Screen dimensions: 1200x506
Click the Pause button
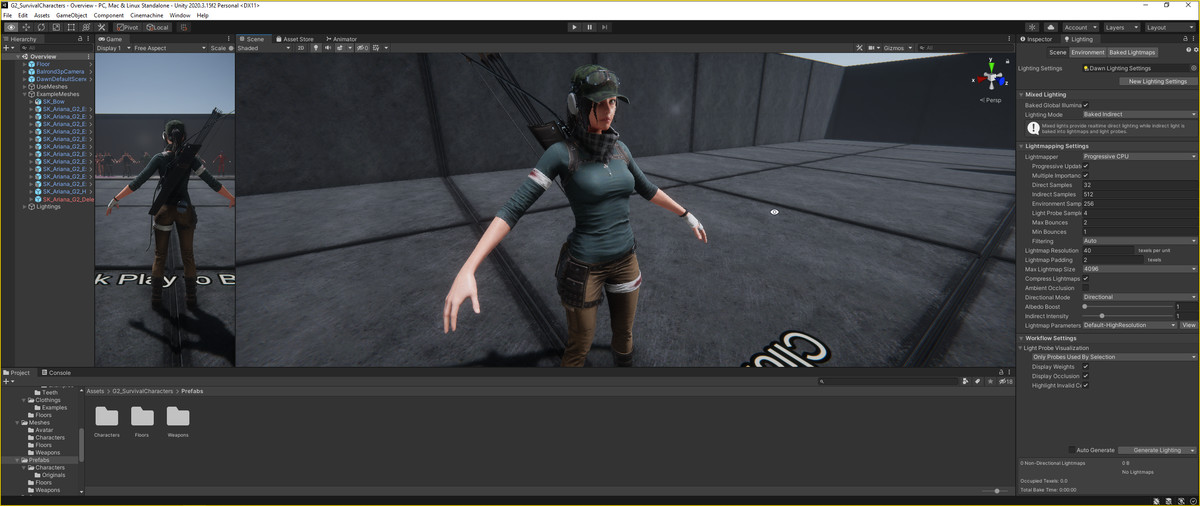point(589,27)
